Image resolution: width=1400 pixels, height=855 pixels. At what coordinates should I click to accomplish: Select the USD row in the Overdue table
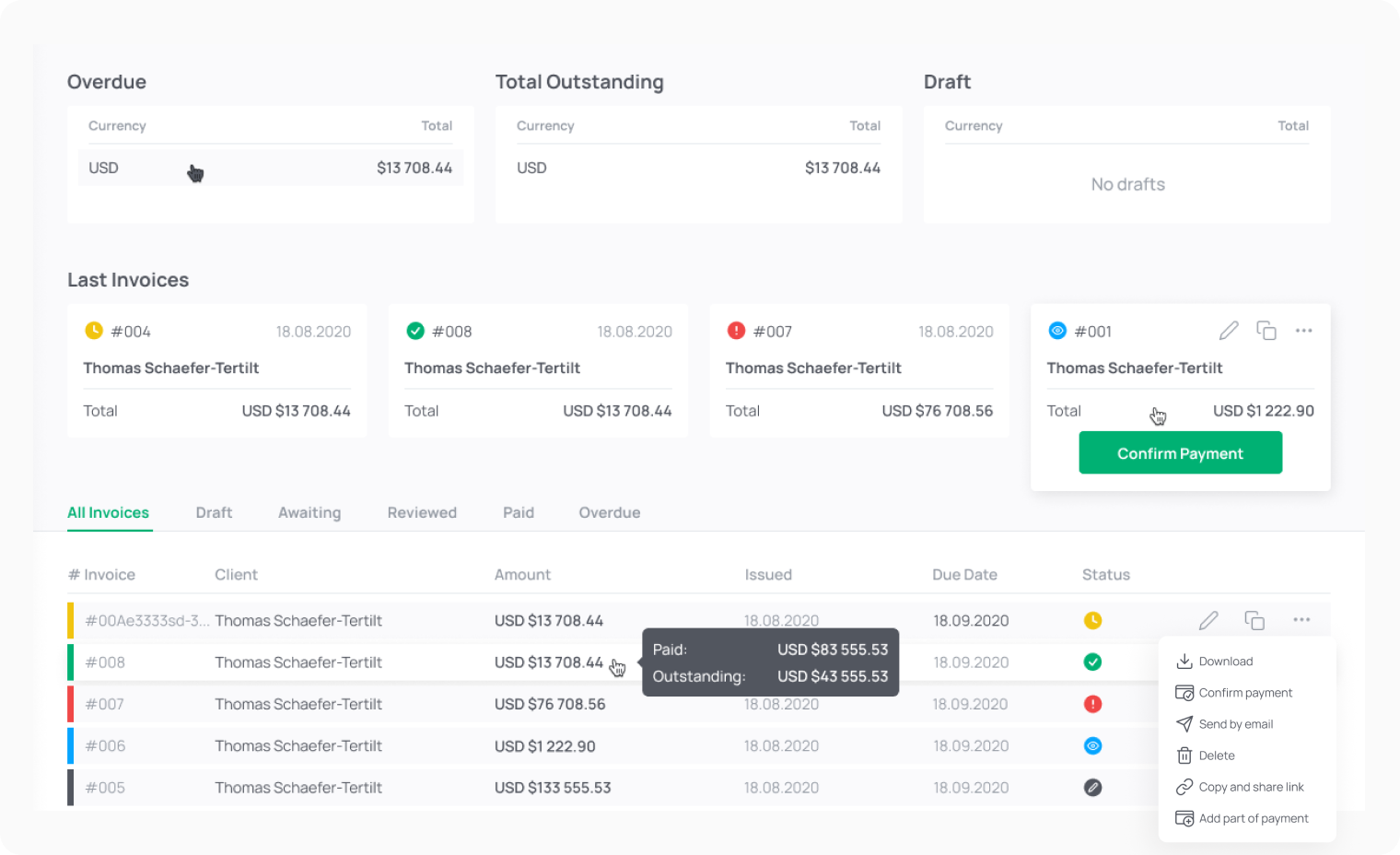point(270,168)
